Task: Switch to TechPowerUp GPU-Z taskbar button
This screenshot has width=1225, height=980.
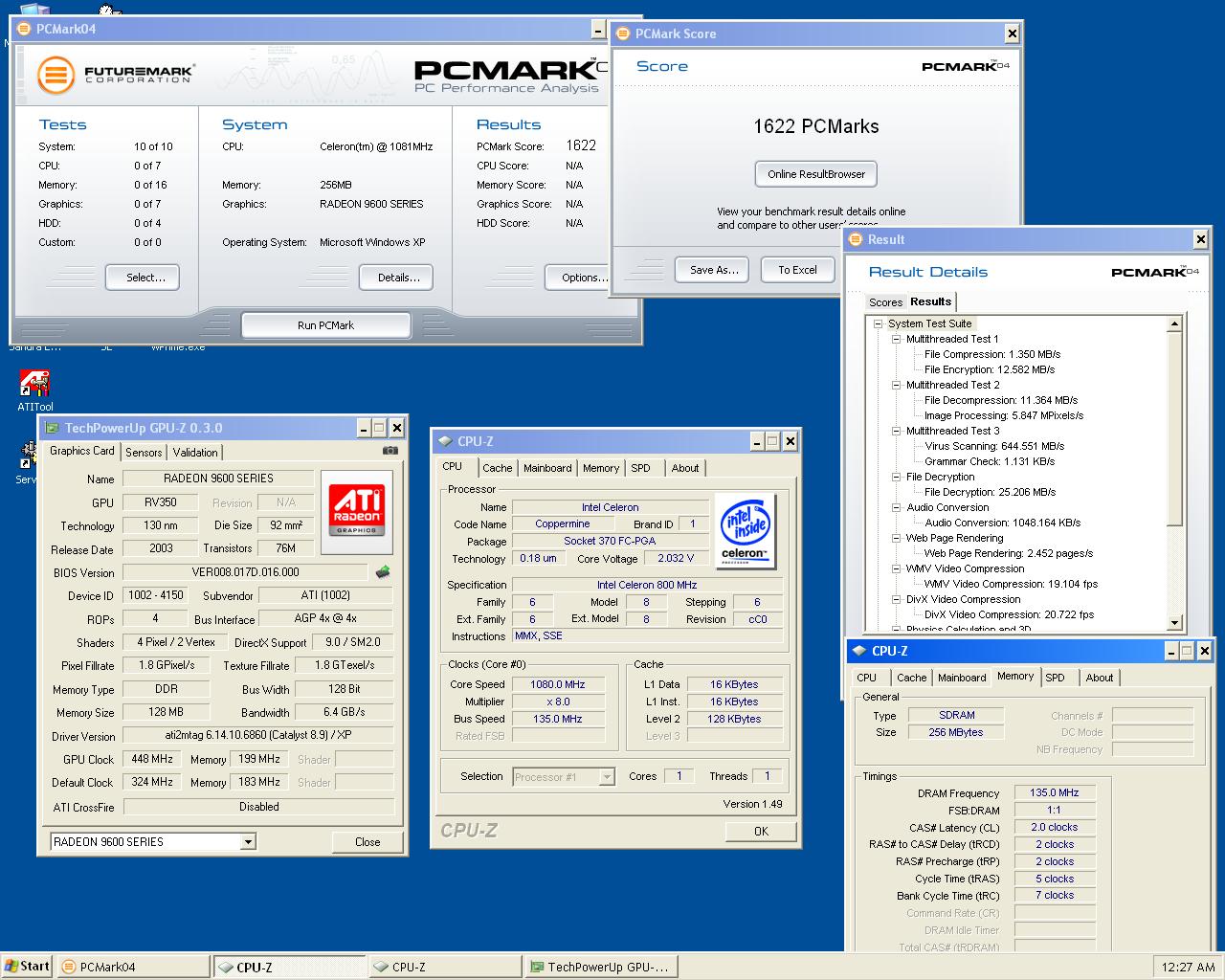Action: point(602,967)
